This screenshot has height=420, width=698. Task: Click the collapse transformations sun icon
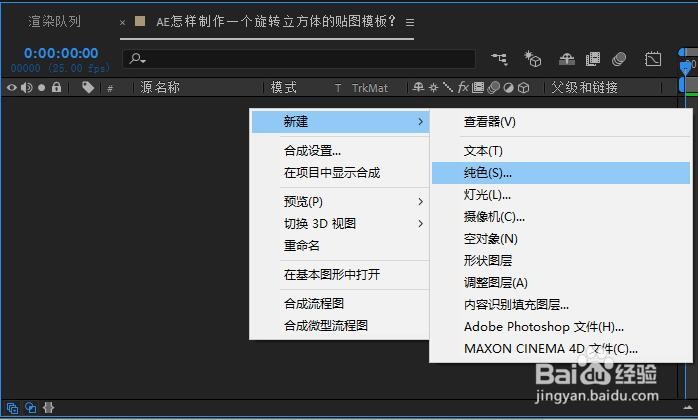[433, 87]
